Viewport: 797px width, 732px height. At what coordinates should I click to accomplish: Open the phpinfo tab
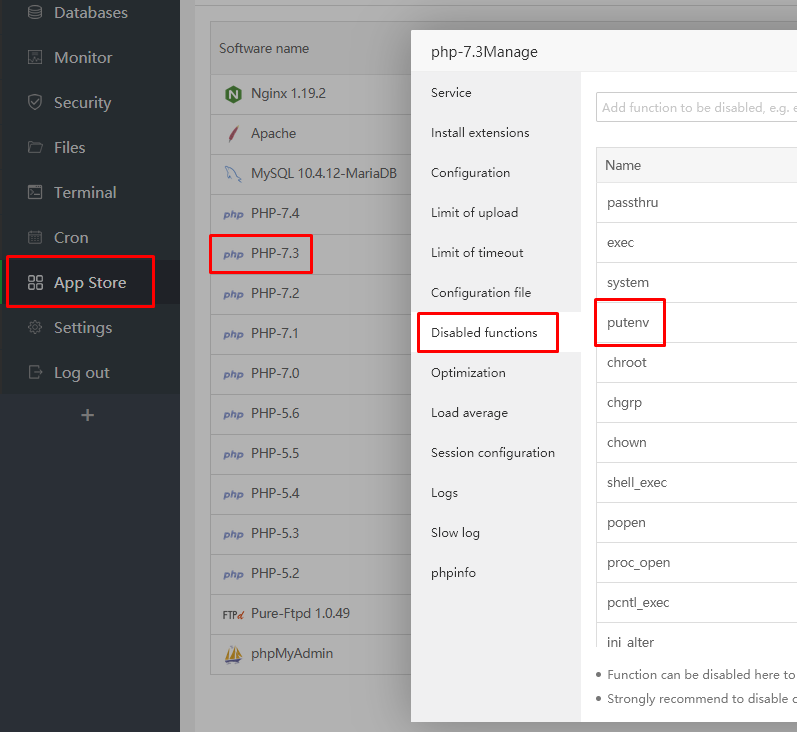(x=453, y=573)
